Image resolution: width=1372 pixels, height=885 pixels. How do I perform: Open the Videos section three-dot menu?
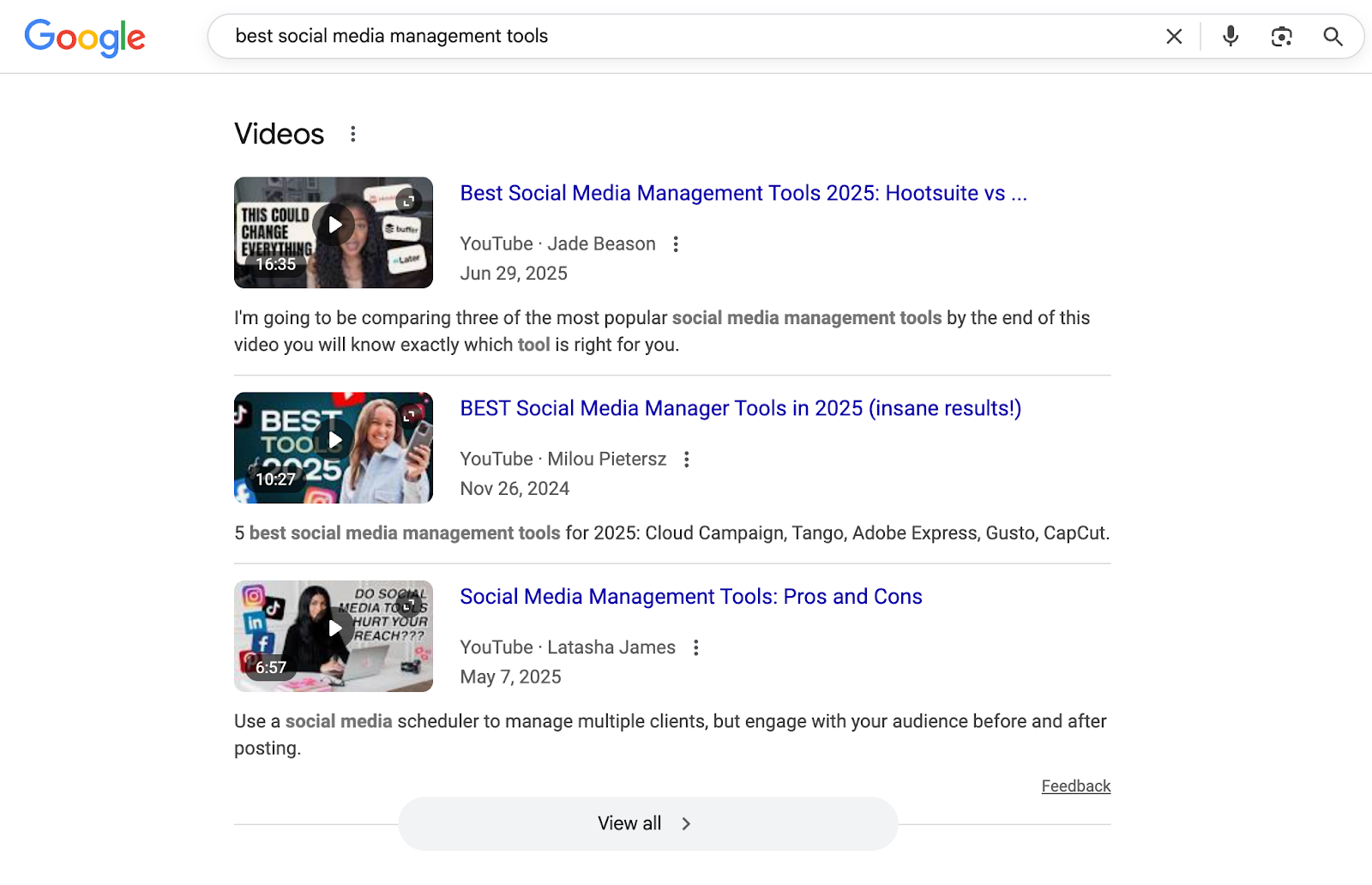pyautogui.click(x=352, y=134)
